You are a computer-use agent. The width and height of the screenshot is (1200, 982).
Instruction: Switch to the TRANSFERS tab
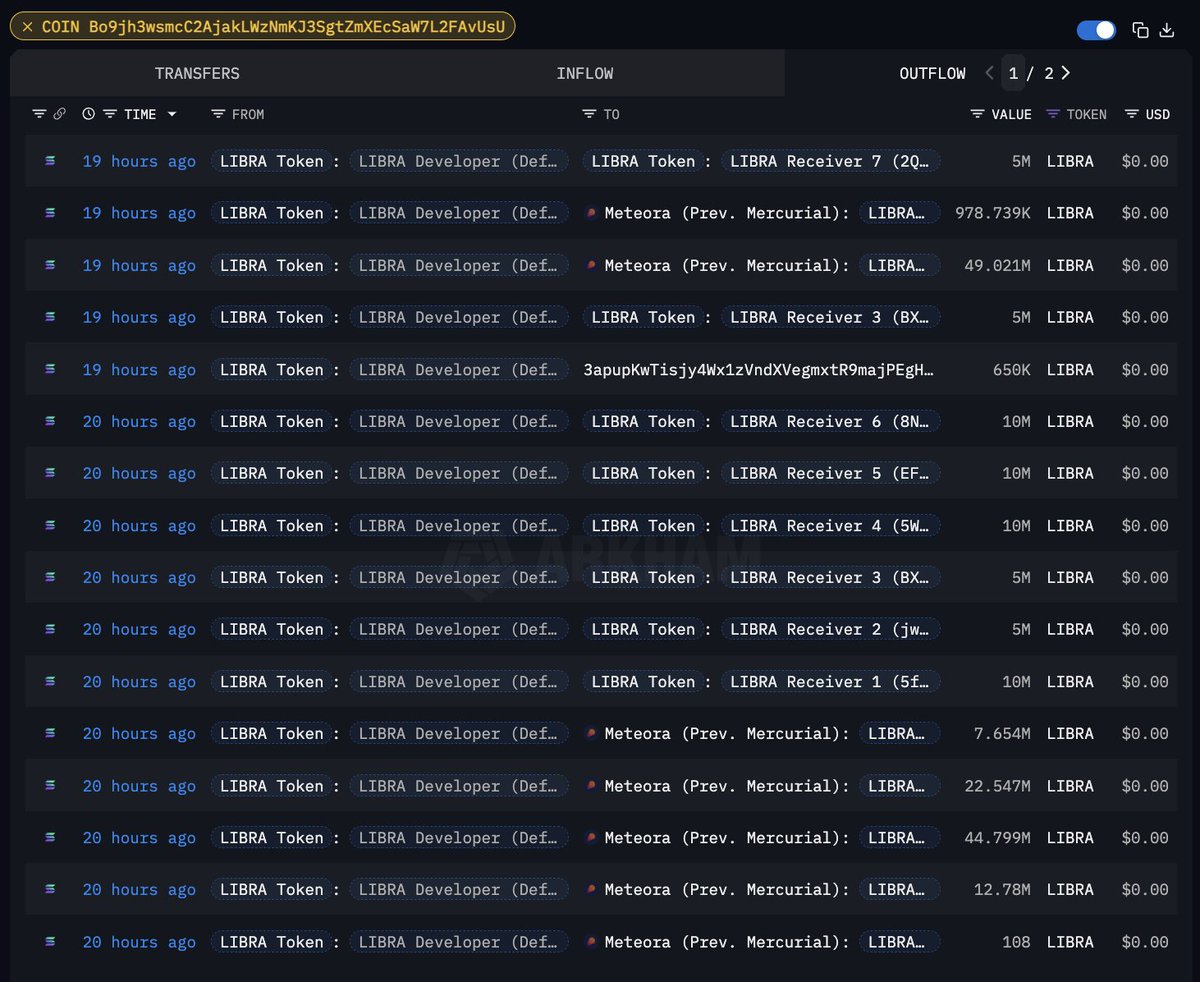197,73
